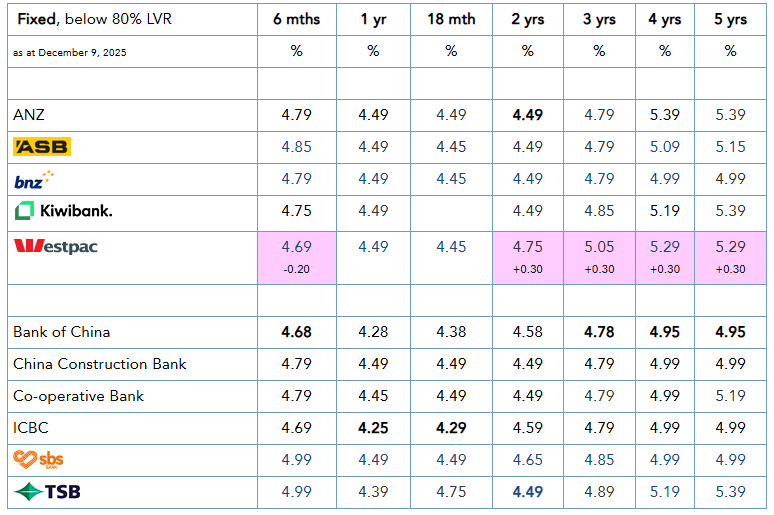This screenshot has width=774, height=515.
Task: Select the Co-operative Bank link
Action: (x=79, y=396)
